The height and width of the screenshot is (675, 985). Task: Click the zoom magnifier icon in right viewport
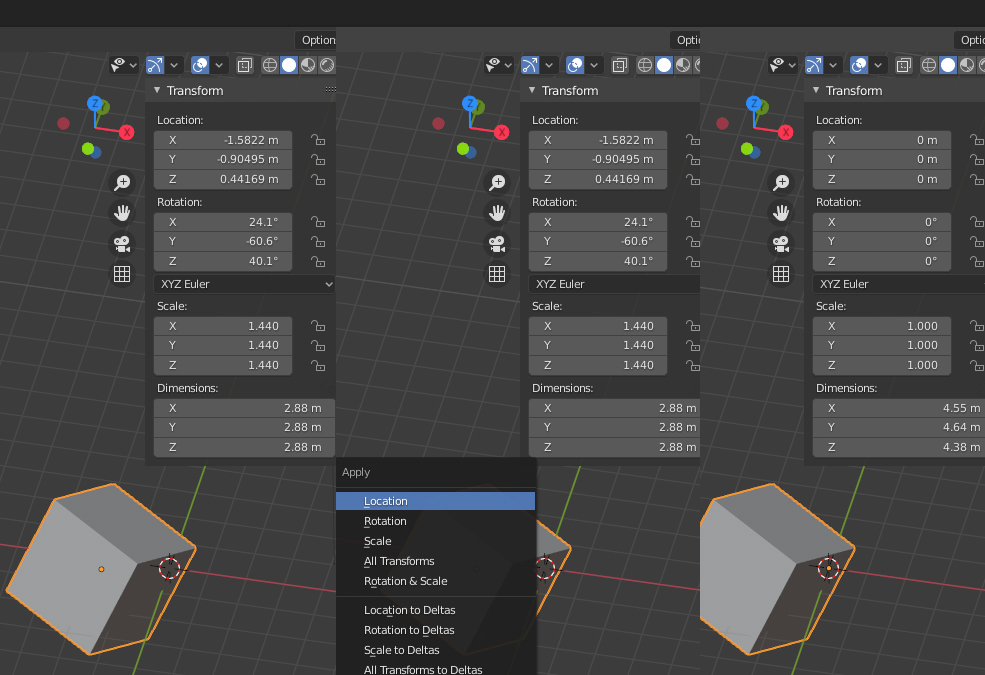tap(781, 182)
